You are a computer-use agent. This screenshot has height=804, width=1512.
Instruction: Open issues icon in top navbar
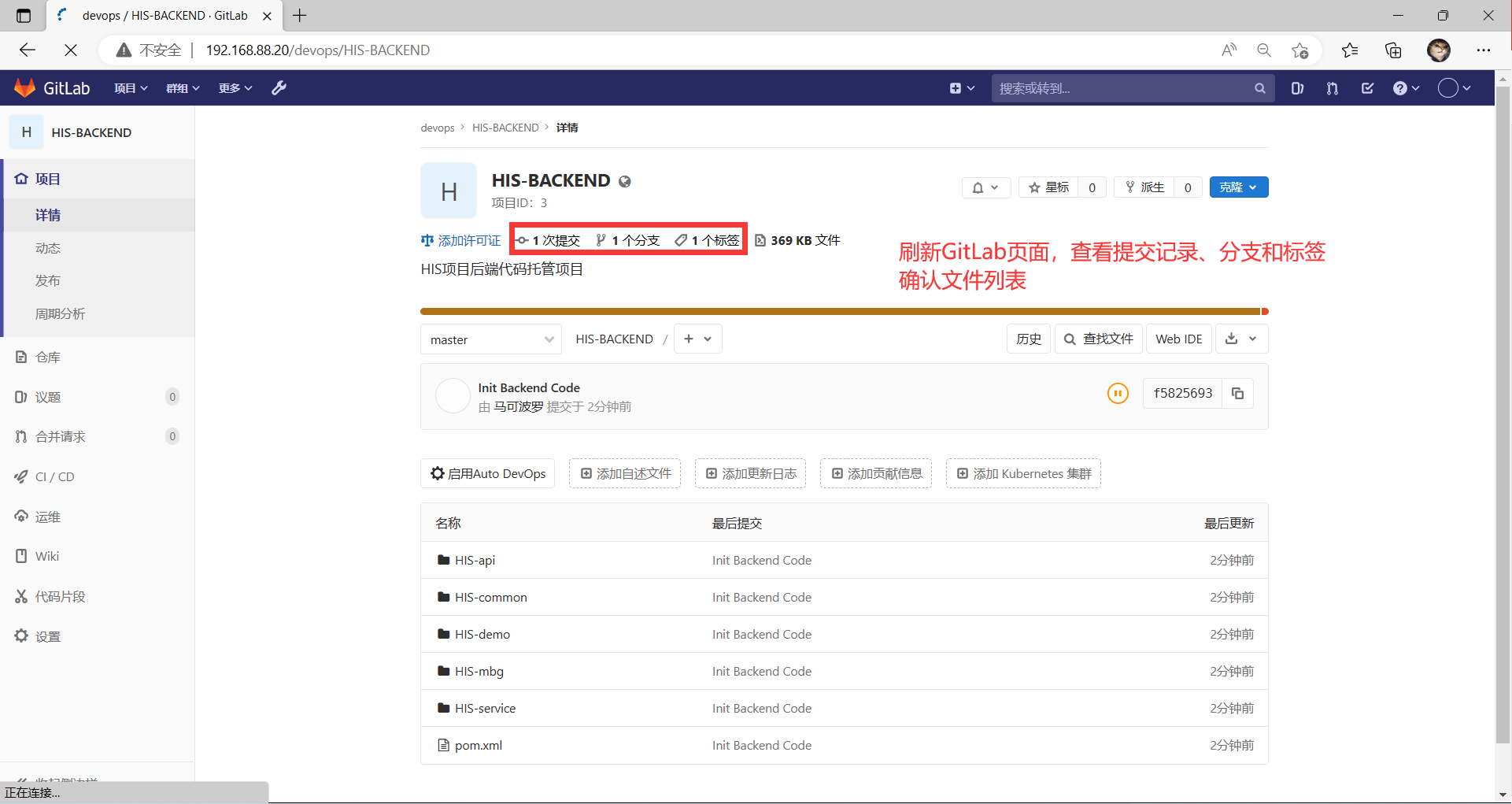1297,88
